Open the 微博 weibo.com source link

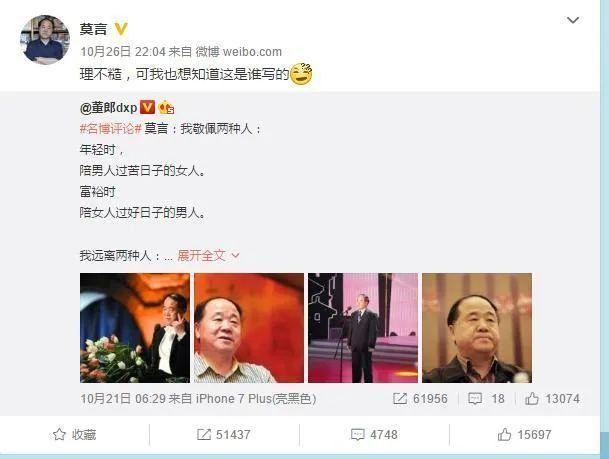238,52
